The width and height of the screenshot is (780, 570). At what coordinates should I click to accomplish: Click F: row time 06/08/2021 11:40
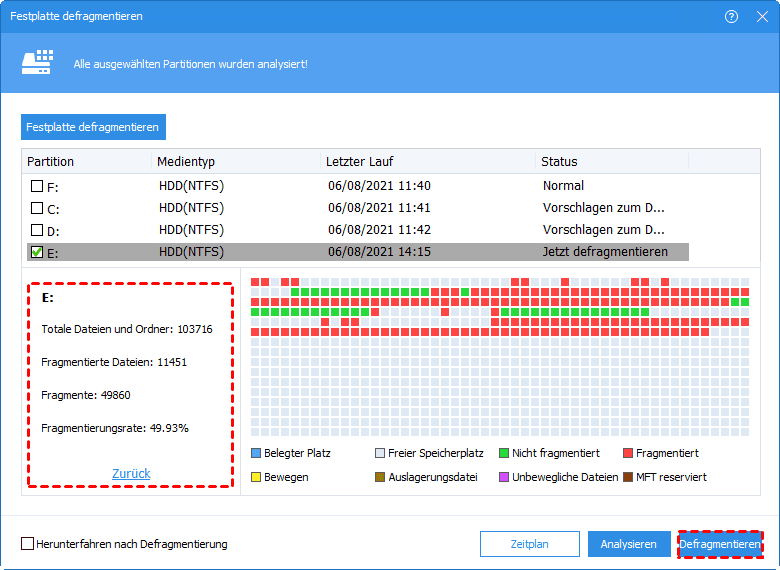[x=379, y=186]
